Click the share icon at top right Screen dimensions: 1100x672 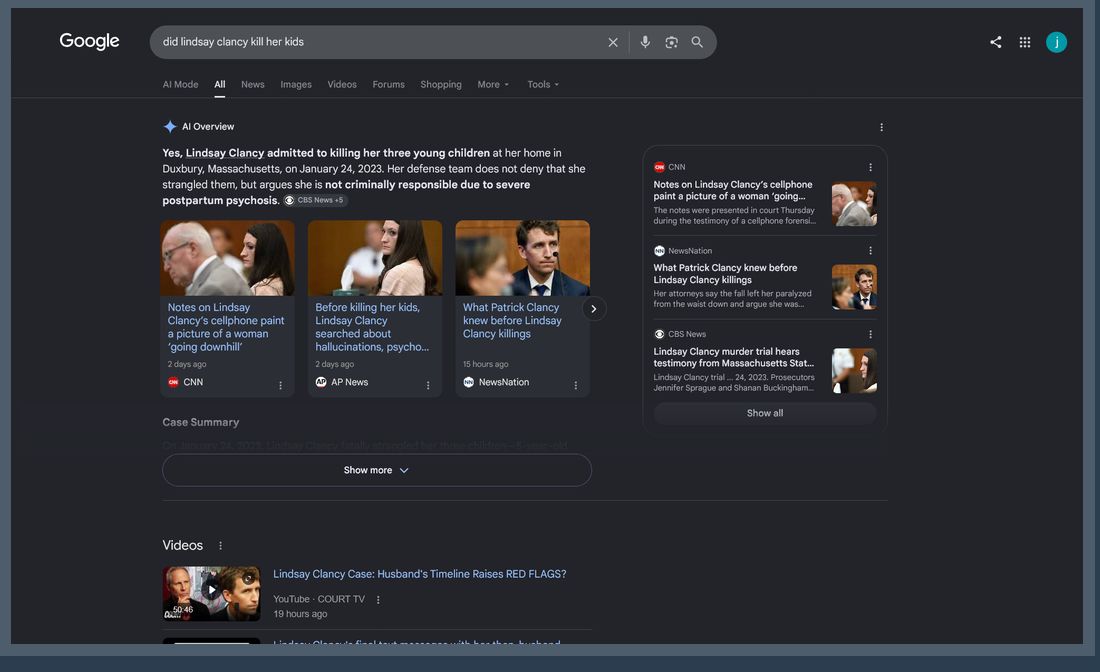point(995,42)
